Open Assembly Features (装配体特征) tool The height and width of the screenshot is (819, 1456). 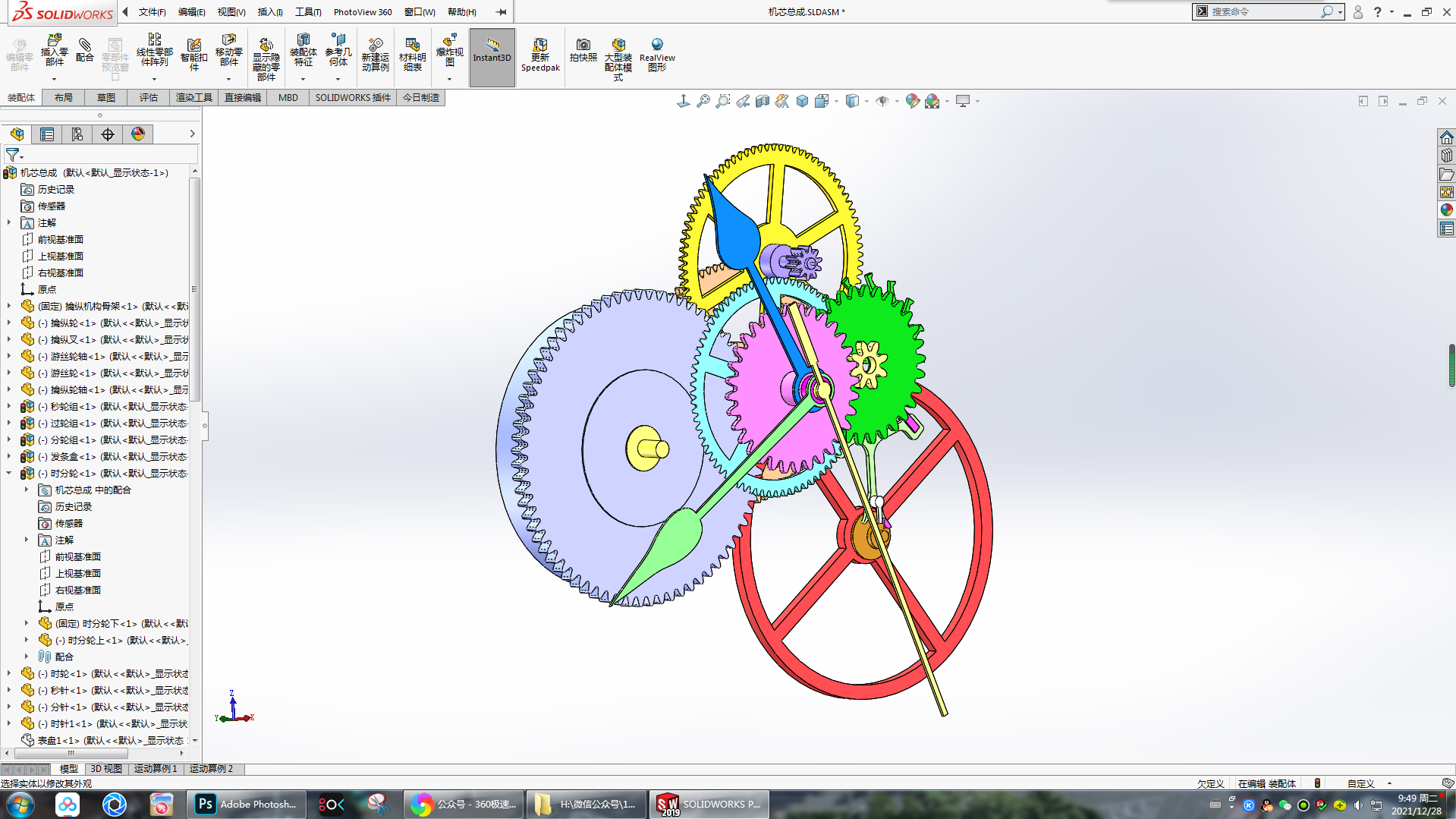[303, 51]
